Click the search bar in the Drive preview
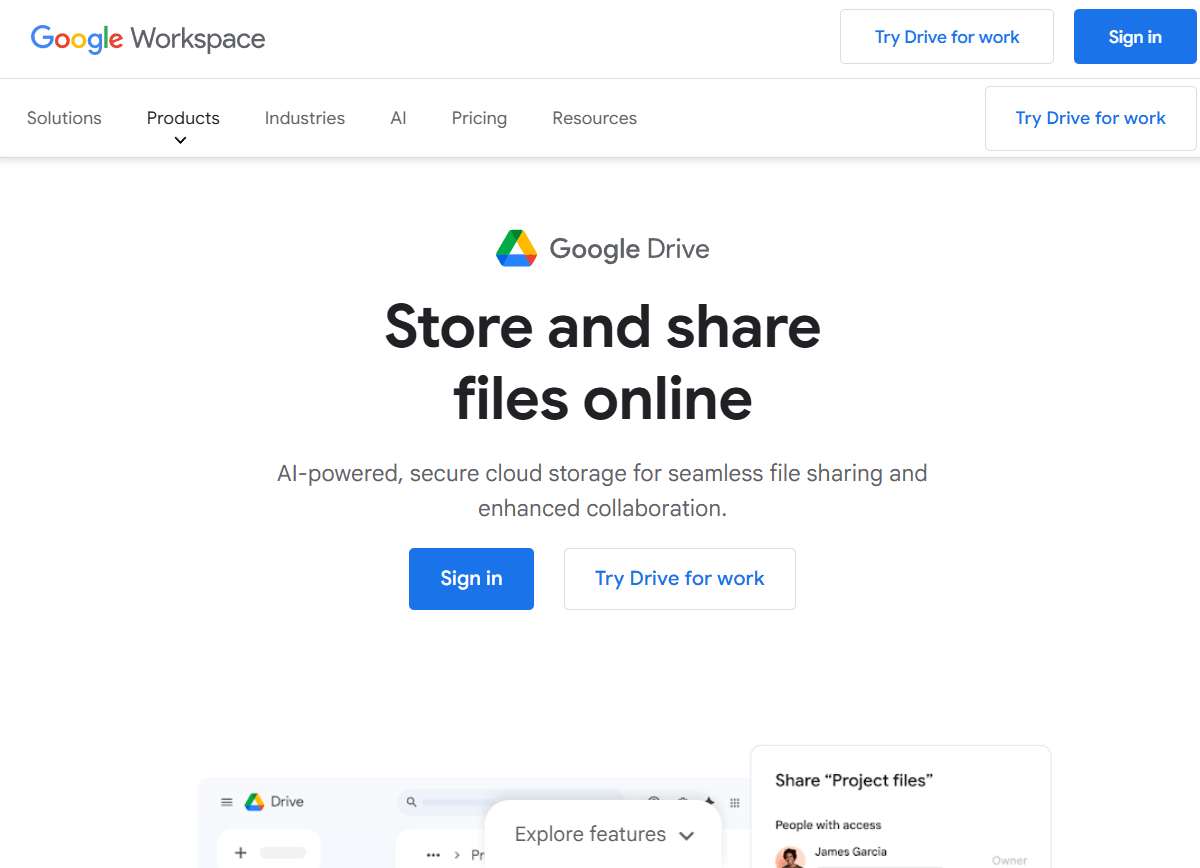The image size is (1200, 868). [510, 802]
